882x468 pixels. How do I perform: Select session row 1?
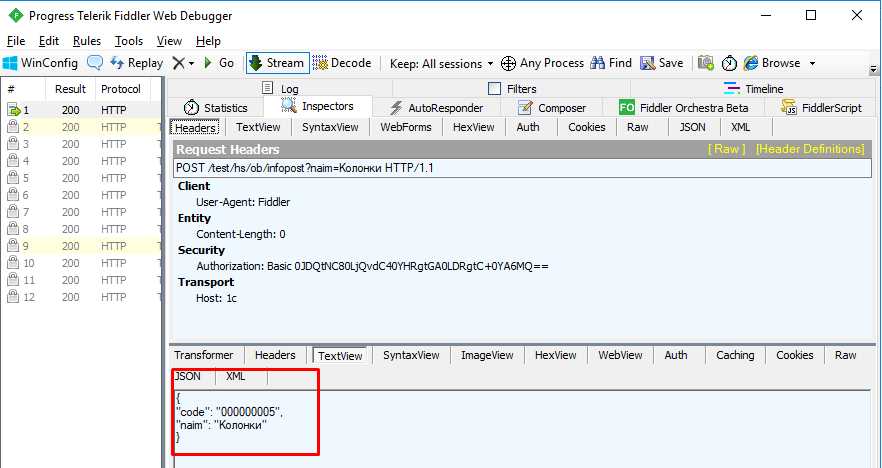tap(81, 110)
